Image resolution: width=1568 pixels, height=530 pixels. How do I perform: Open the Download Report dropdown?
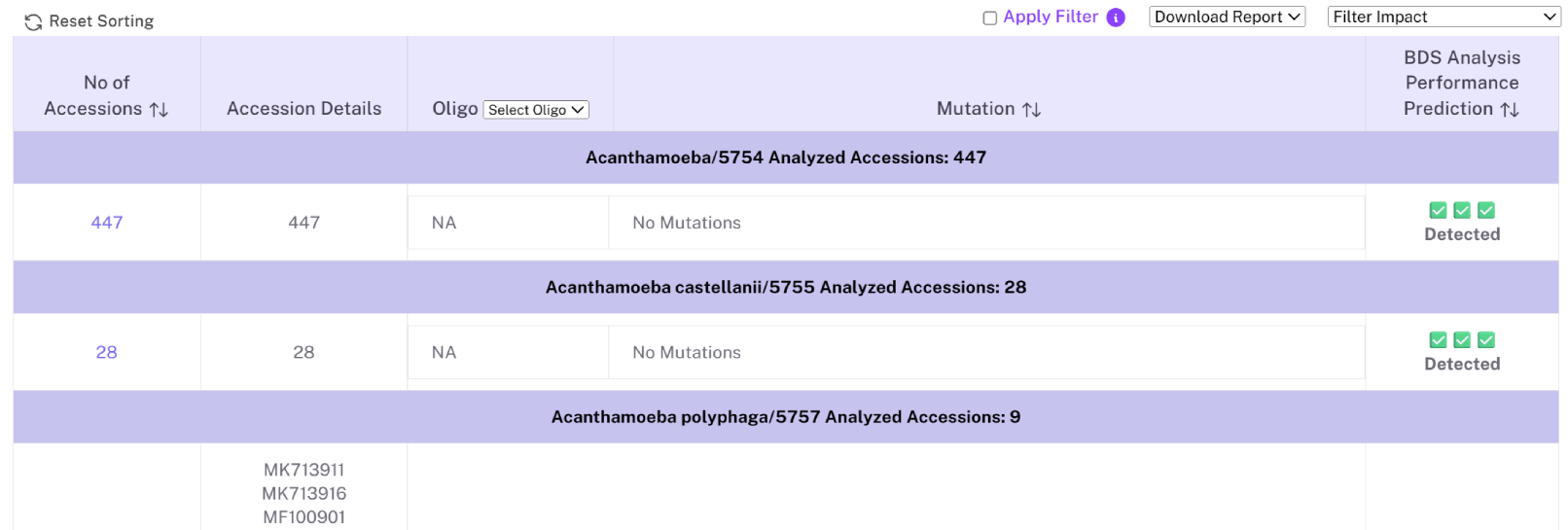pos(1227,17)
